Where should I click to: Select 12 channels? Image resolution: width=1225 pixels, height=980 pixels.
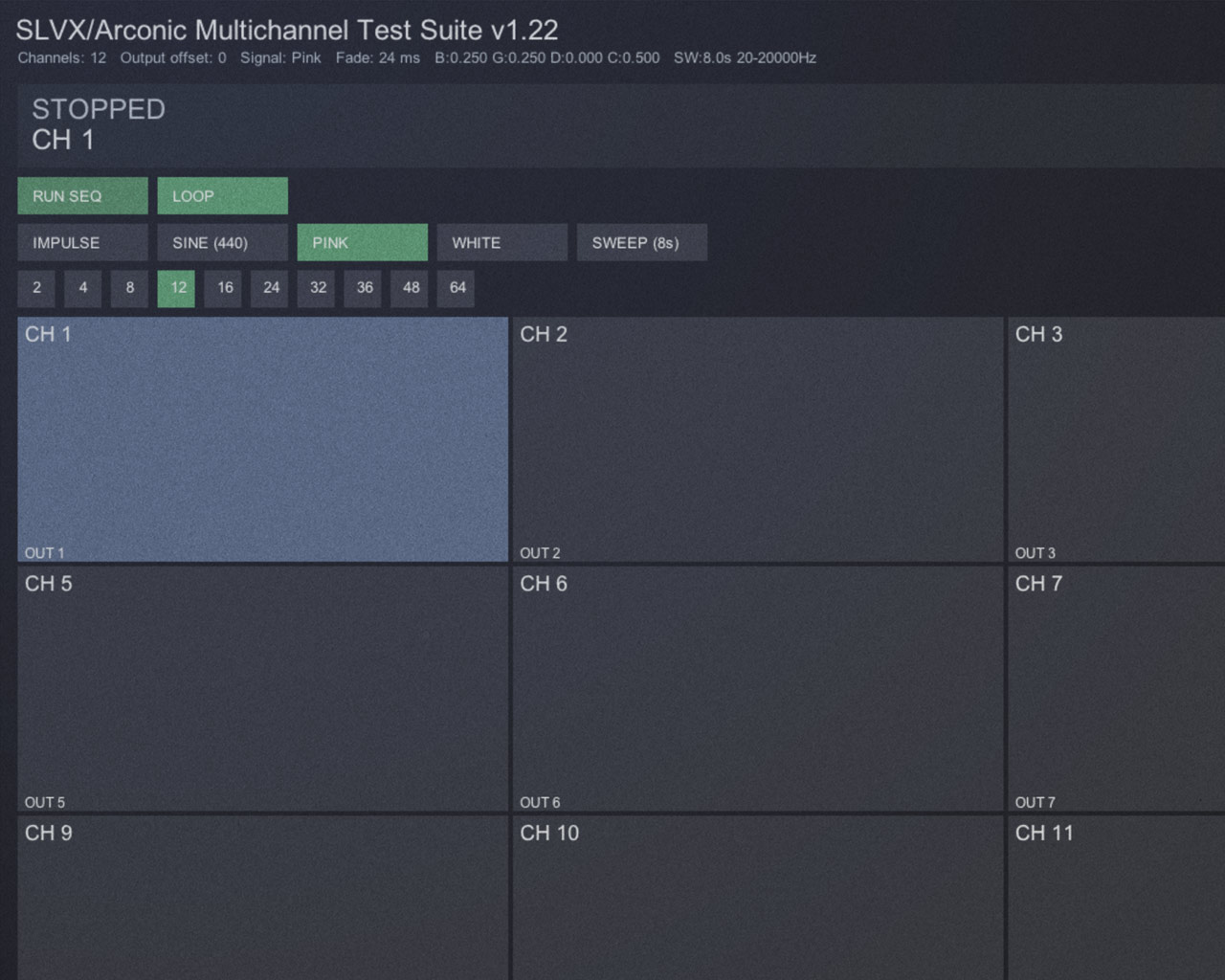[x=176, y=288]
